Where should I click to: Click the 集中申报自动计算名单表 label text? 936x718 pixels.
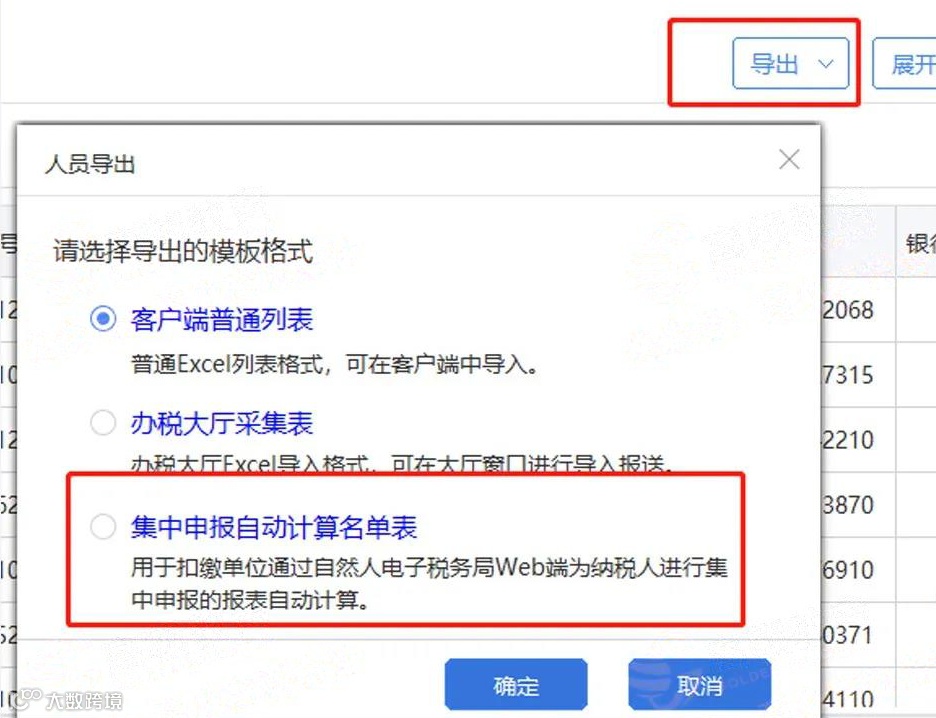274,528
